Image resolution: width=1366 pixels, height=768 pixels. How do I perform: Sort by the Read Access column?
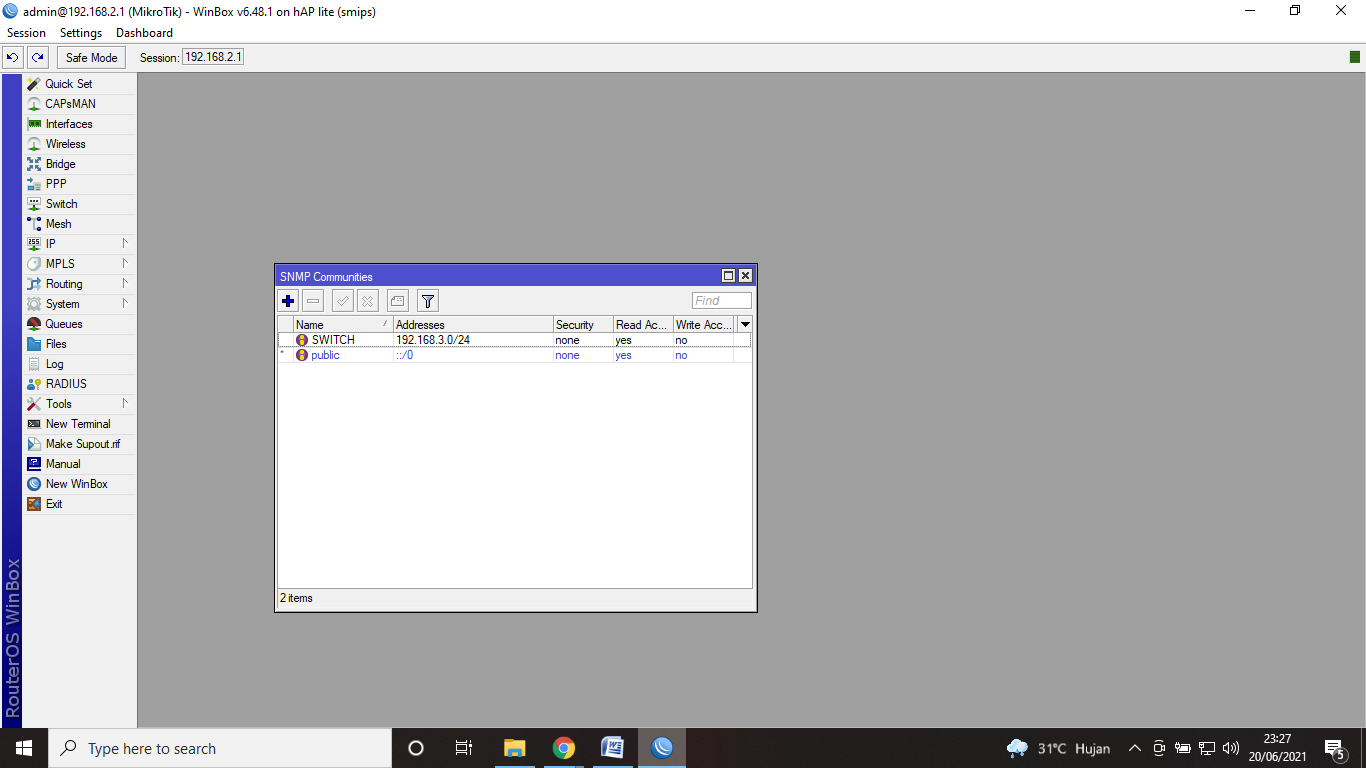[643, 325]
